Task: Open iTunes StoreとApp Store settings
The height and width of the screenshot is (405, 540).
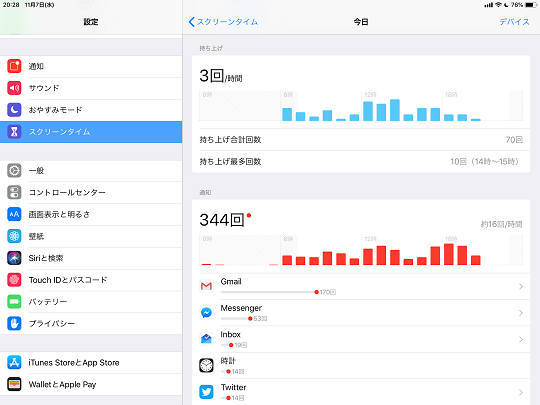Action: [91, 362]
